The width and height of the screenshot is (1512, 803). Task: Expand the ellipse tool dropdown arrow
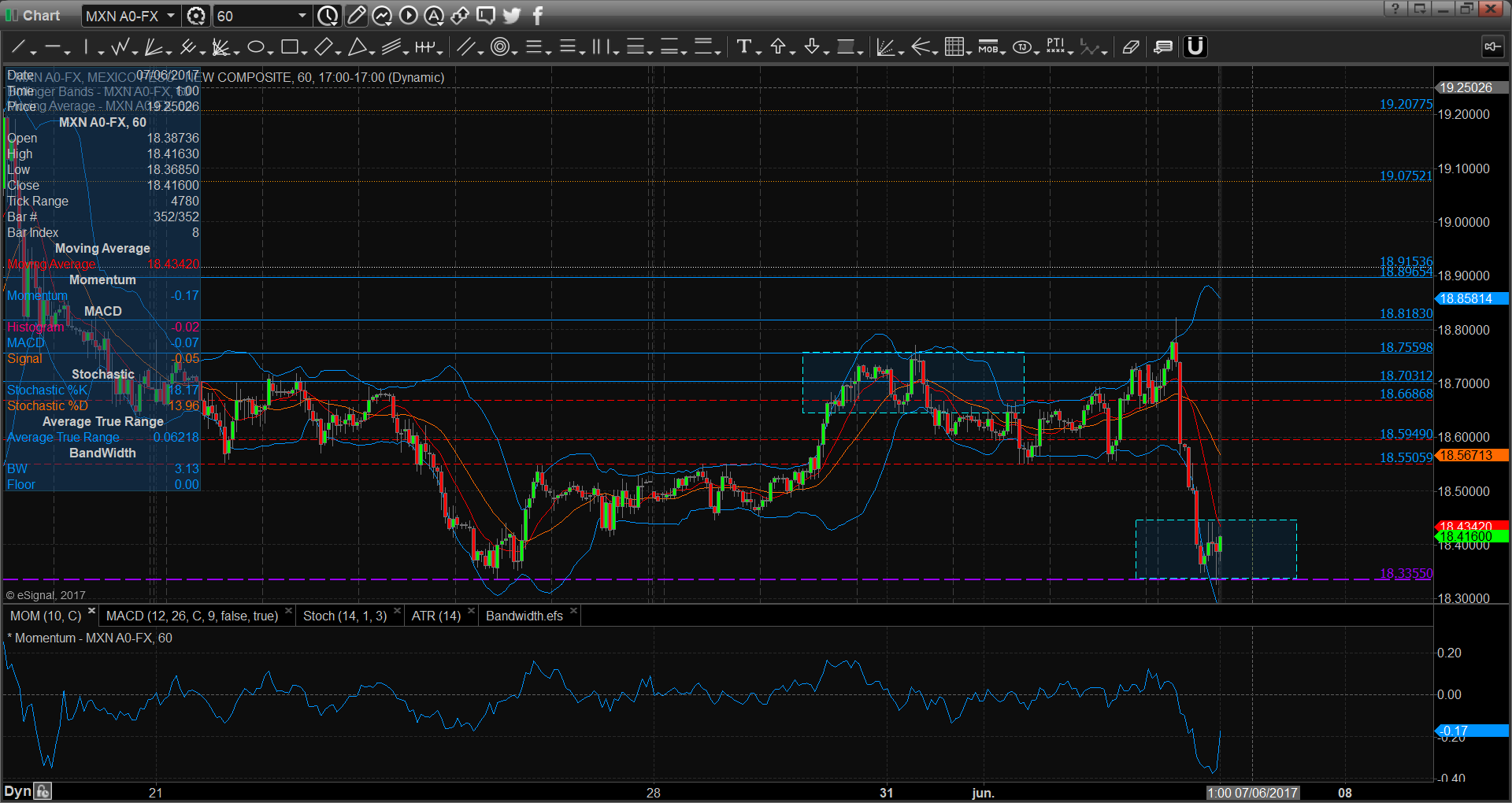pyautogui.click(x=270, y=52)
